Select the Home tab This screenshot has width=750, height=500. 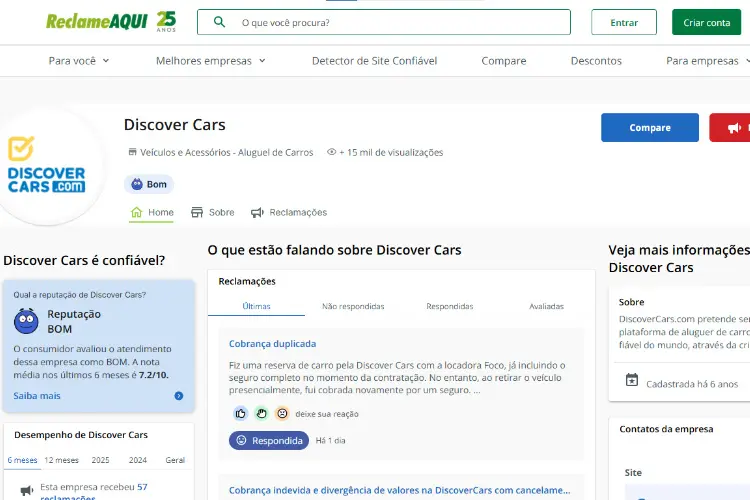coord(152,212)
